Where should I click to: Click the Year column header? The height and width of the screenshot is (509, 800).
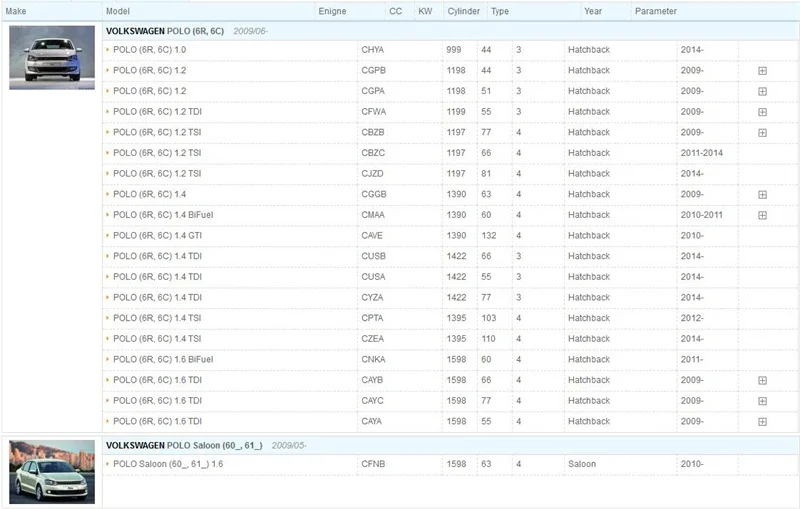(593, 11)
